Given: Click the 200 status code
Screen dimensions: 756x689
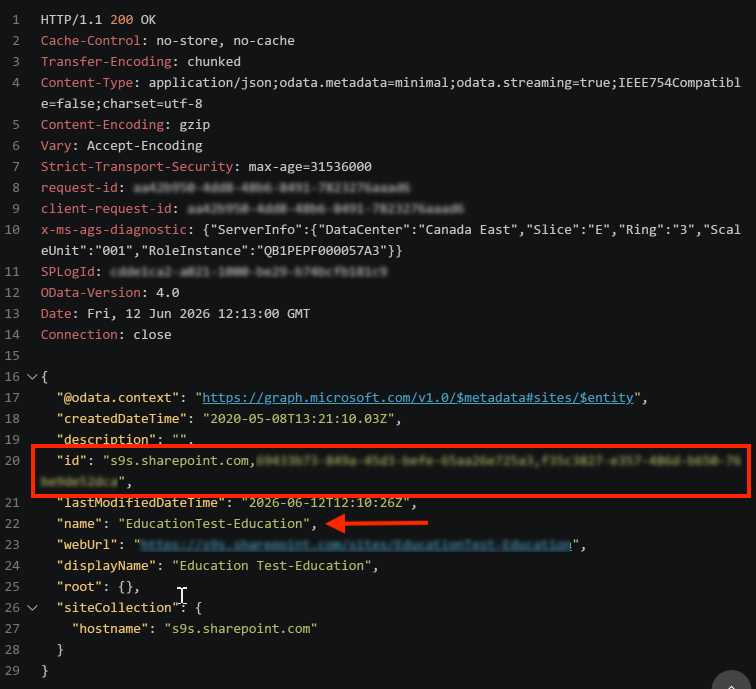Looking at the screenshot, I should [x=122, y=20].
